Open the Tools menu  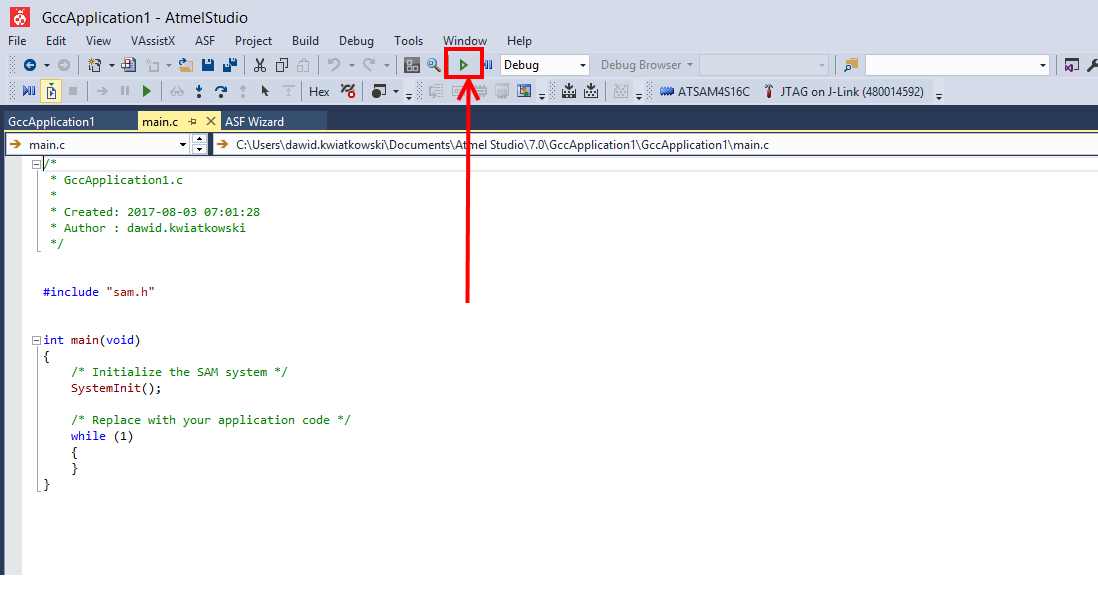point(408,41)
